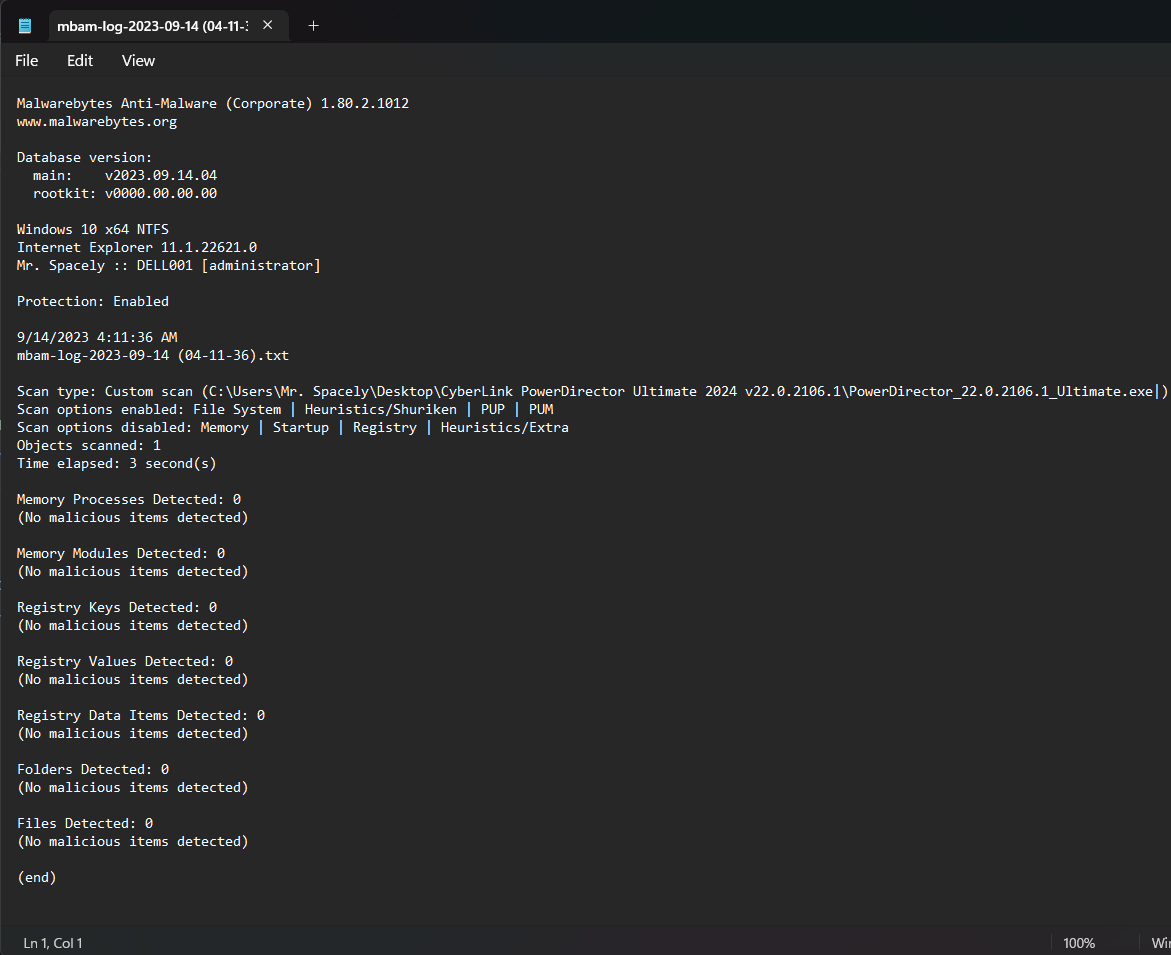Click '(No malicious items detected)' under Folders Detected

[132, 787]
